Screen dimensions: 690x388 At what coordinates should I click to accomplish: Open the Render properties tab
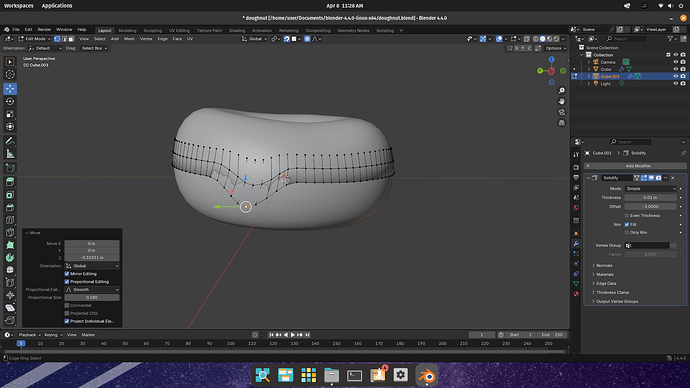click(576, 167)
